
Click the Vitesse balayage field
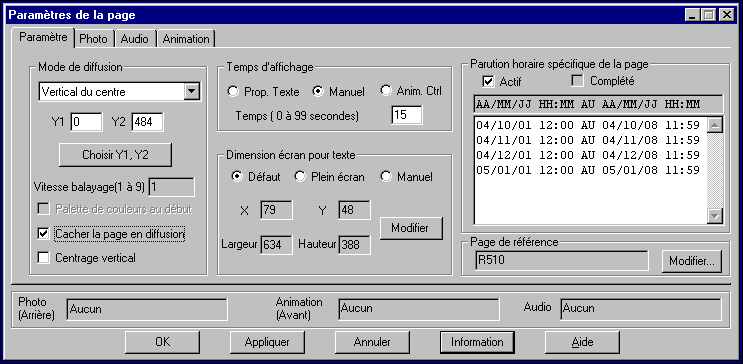(x=171, y=187)
